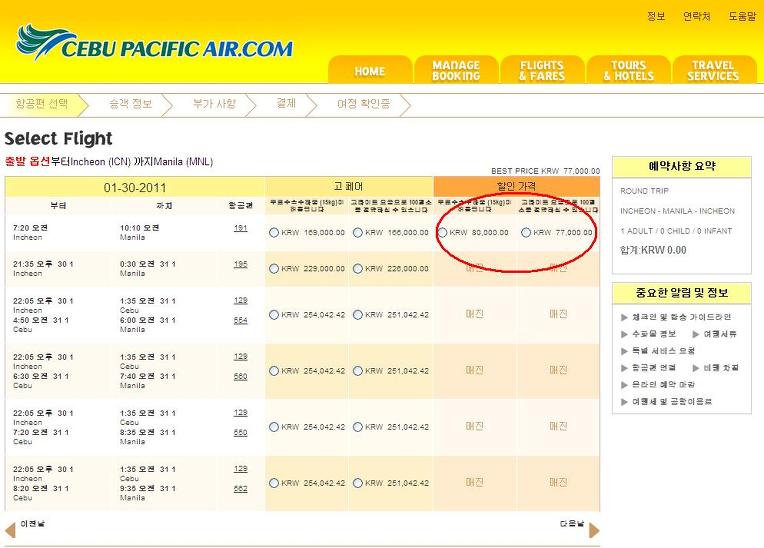764x548 pixels.
Task: Click 1 ADULT / 0 CHILD / 0 INFANT text
Action: (x=676, y=231)
